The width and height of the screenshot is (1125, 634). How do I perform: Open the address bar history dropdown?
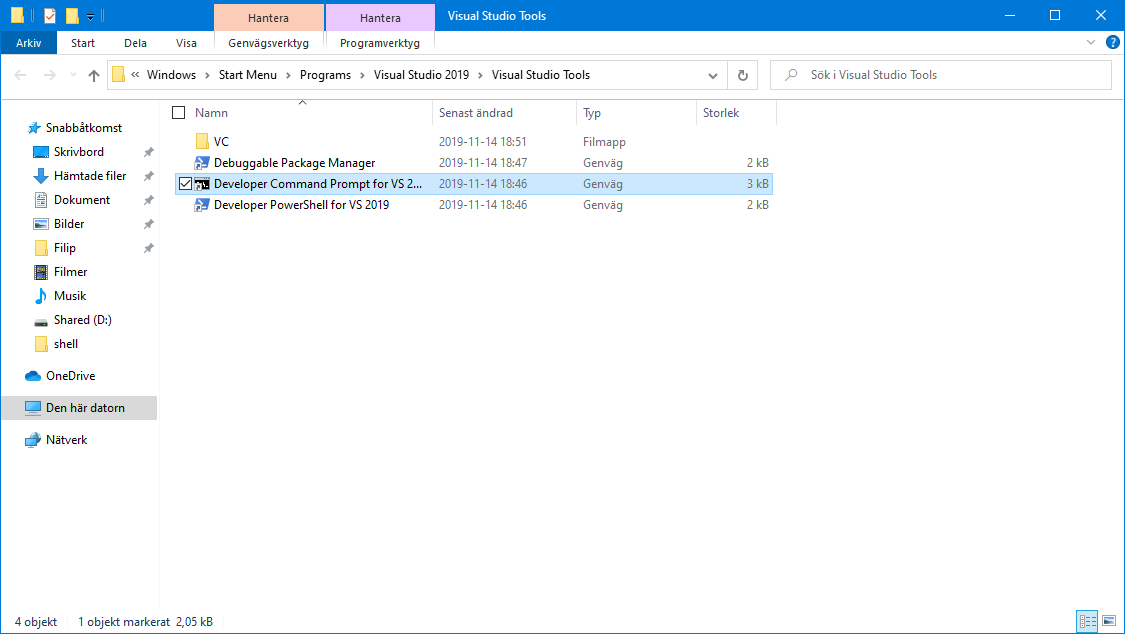tap(712, 75)
